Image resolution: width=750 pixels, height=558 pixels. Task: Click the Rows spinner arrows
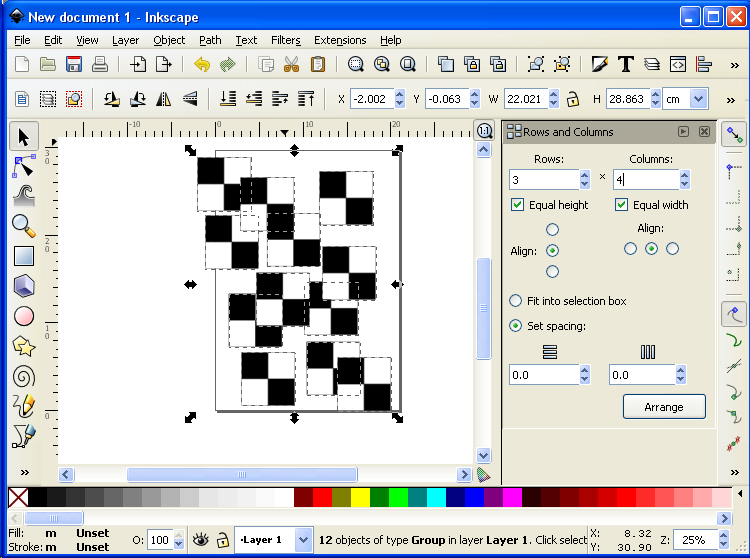[585, 180]
